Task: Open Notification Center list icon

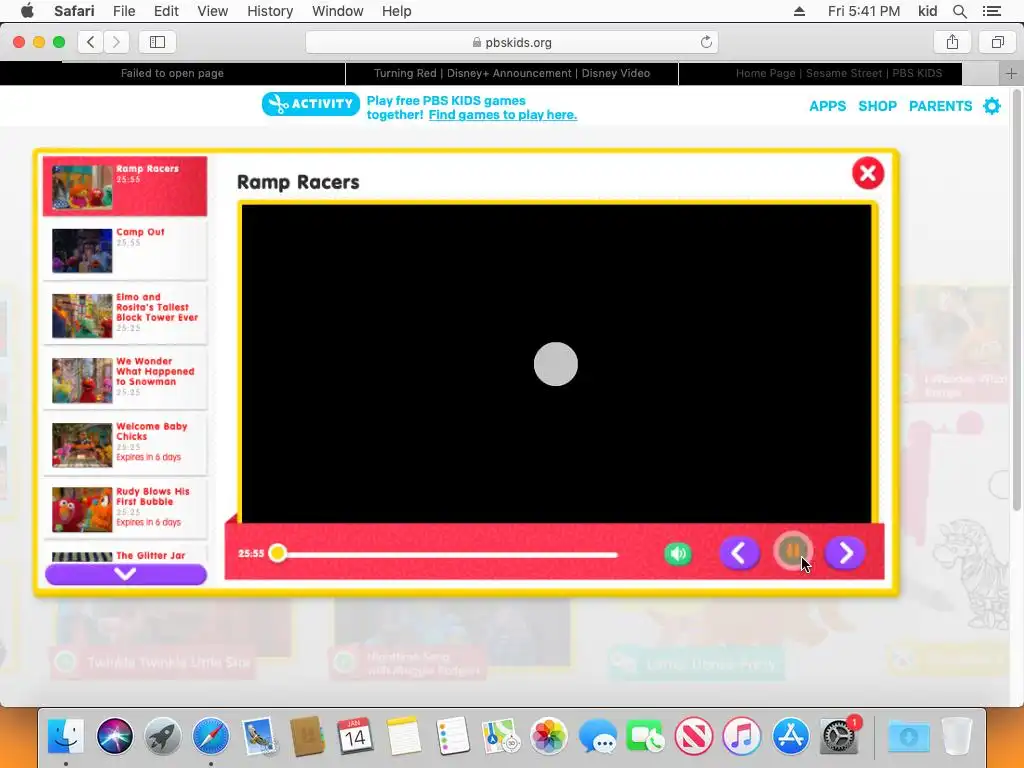Action: [x=991, y=11]
